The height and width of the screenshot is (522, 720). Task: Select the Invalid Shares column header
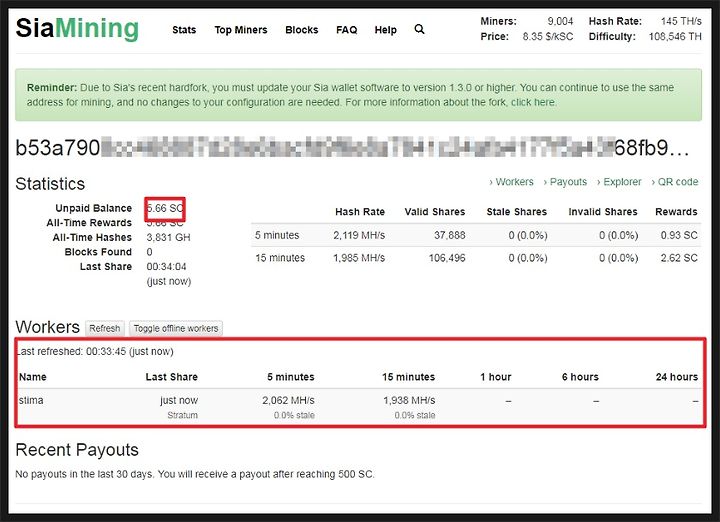(x=603, y=212)
